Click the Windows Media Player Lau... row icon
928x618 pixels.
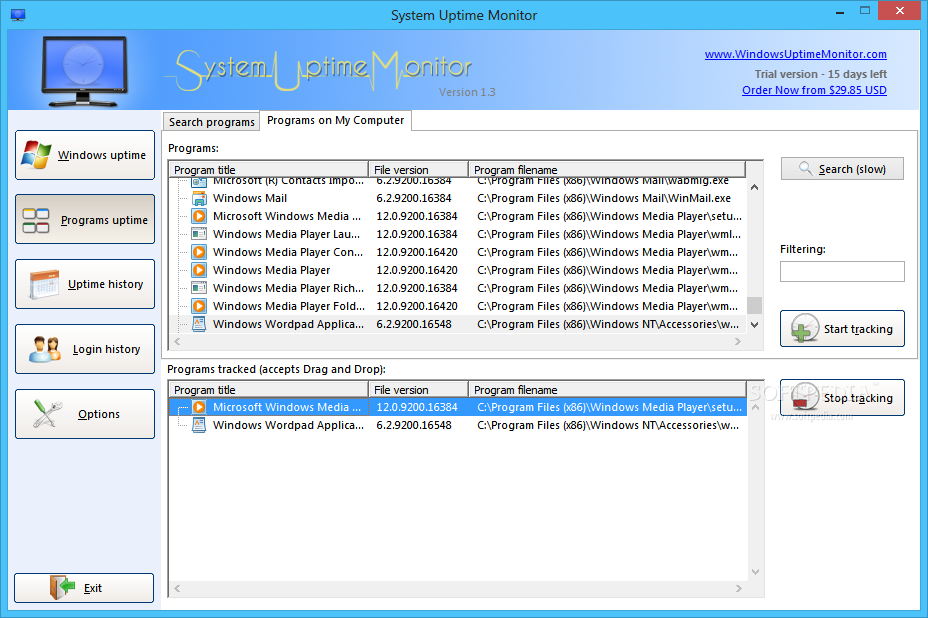199,234
